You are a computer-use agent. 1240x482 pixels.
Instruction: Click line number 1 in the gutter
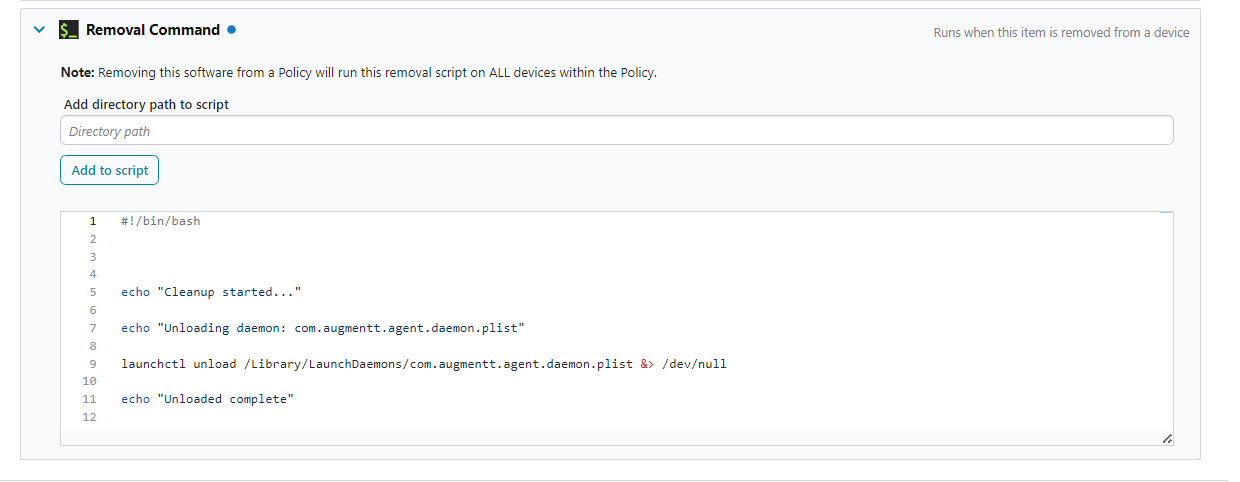coord(92,221)
